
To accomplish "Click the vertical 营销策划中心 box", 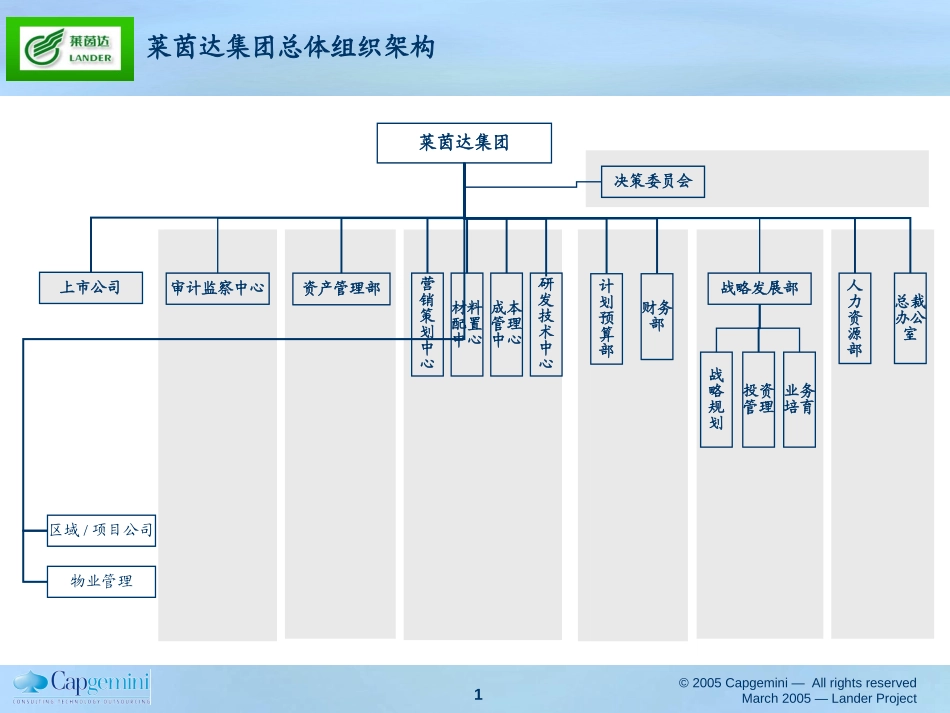I will [x=427, y=324].
